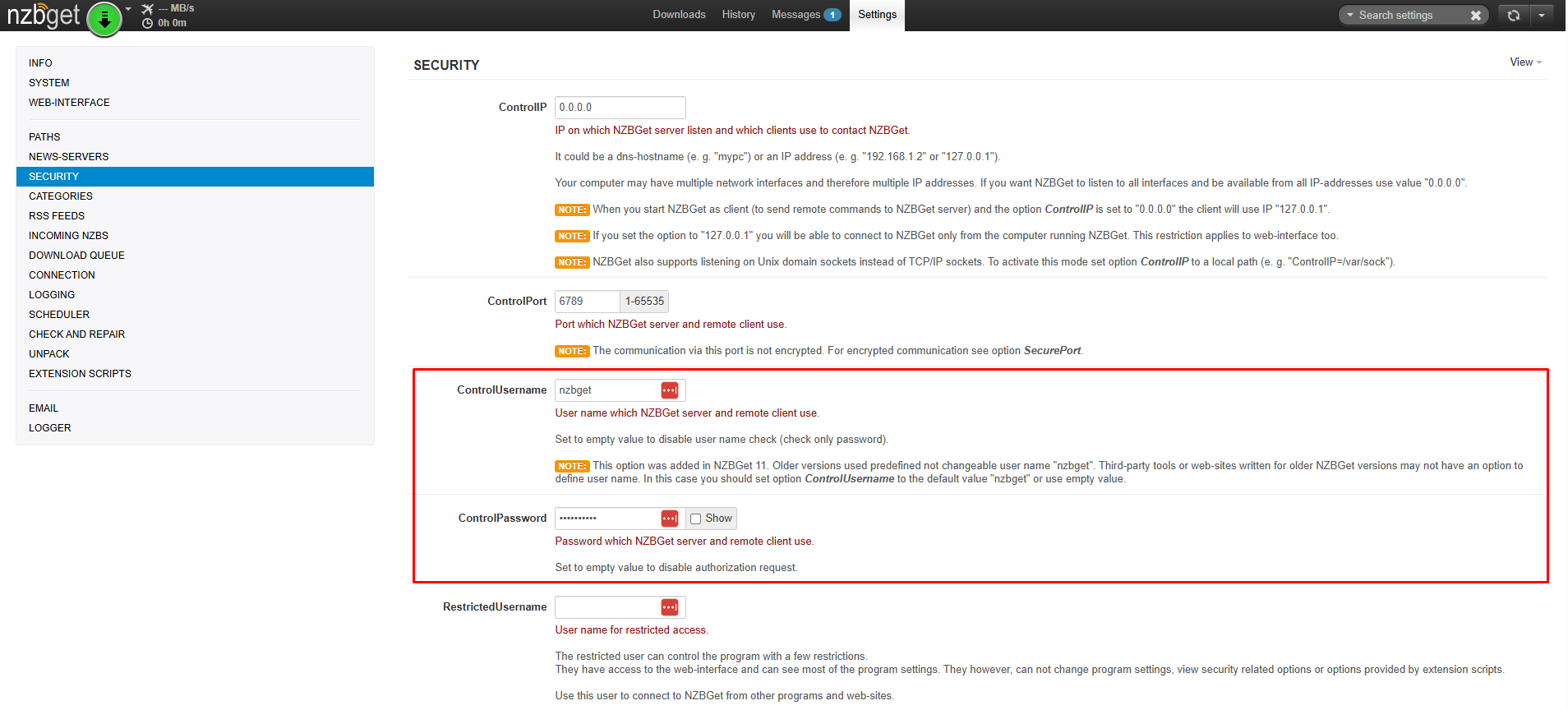Select the SECURITY section
Viewport: 1568px width, 710px height.
point(195,177)
